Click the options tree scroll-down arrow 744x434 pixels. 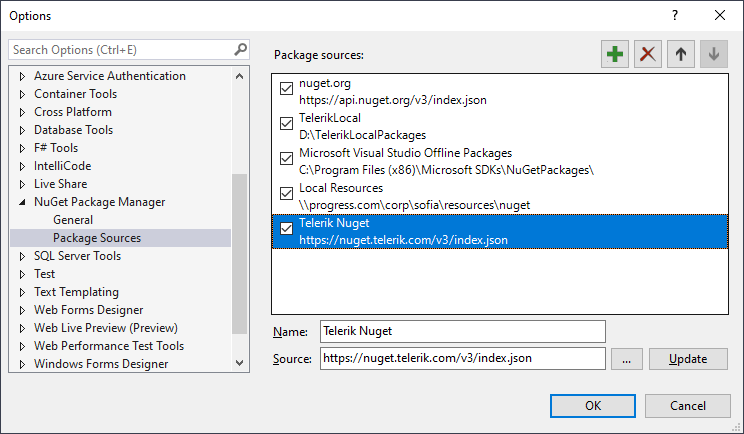tap(240, 363)
